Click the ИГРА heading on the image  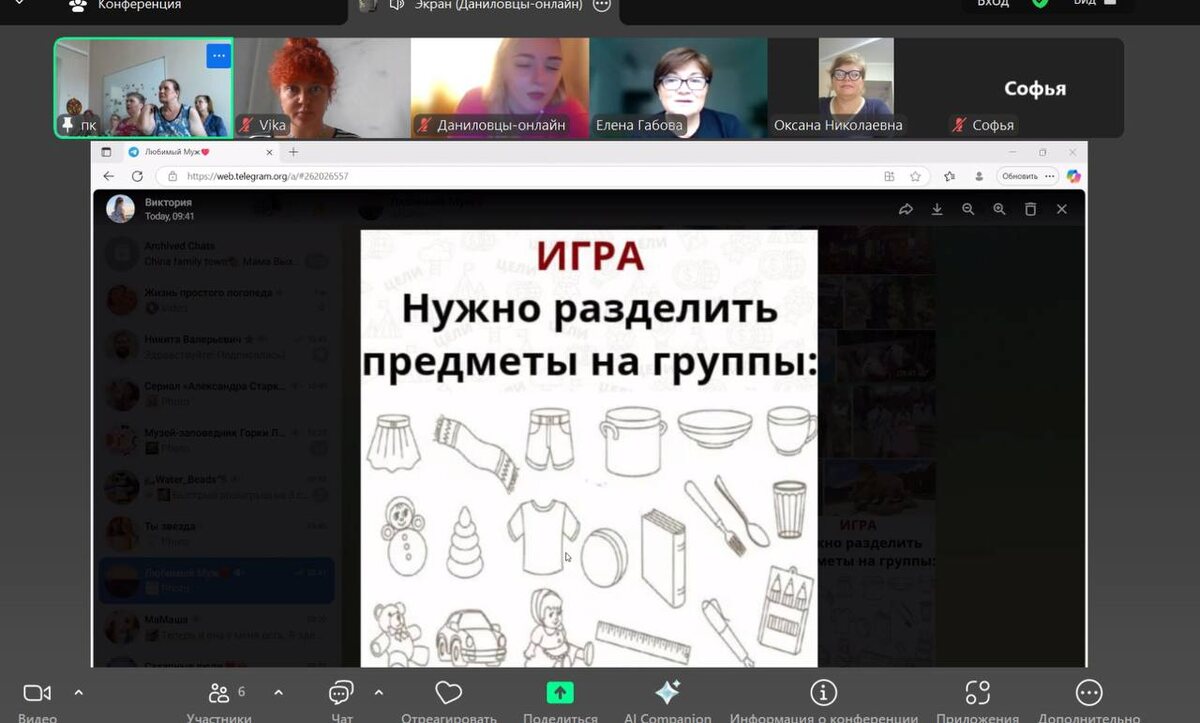589,256
